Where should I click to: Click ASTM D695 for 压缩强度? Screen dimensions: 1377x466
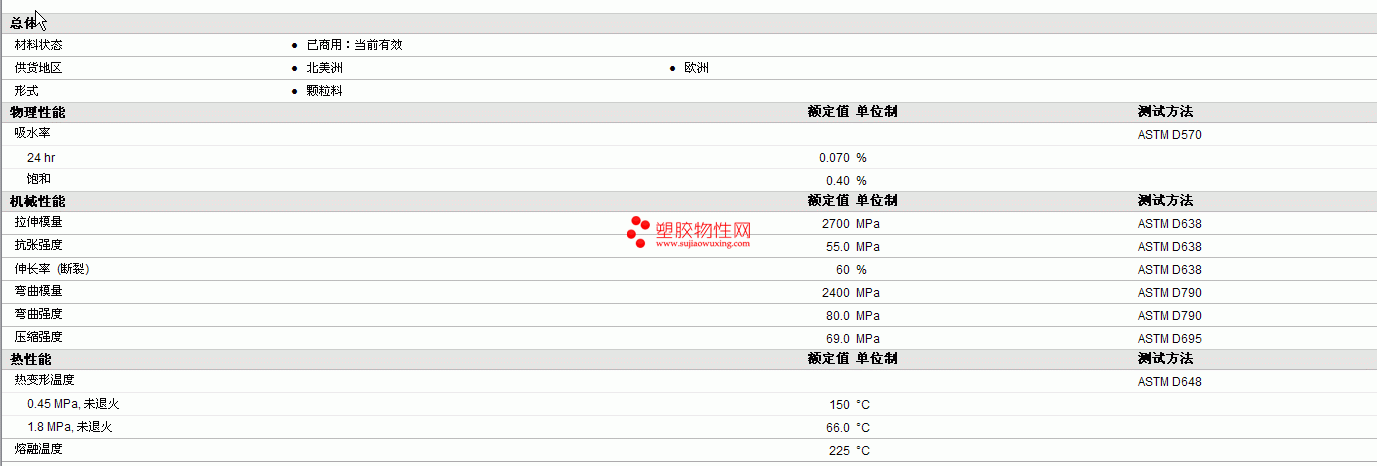1170,339
